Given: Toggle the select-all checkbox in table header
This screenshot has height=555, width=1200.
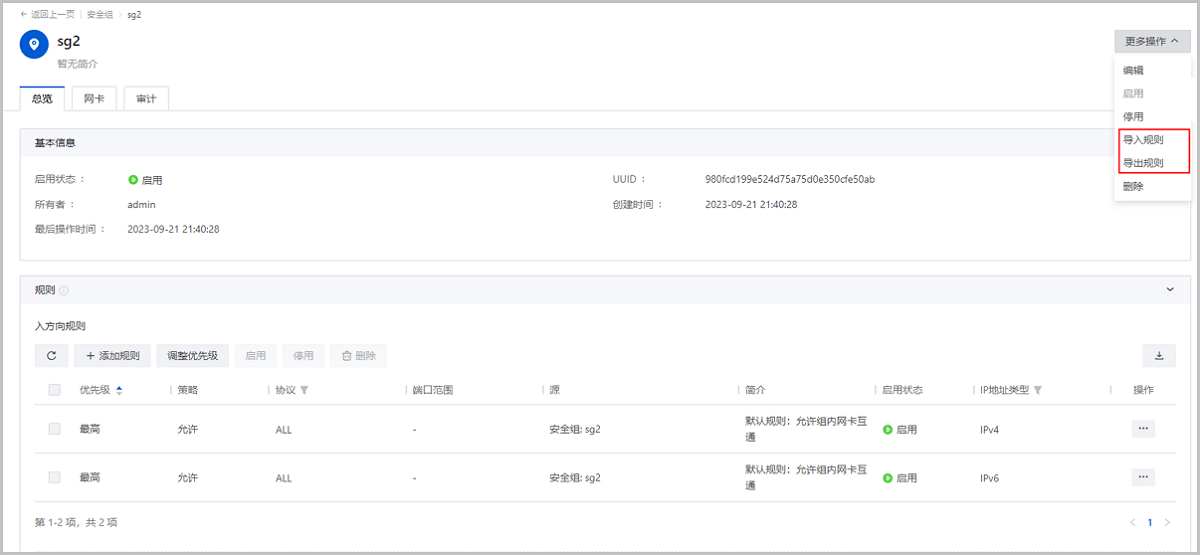Looking at the screenshot, I should 55,390.
